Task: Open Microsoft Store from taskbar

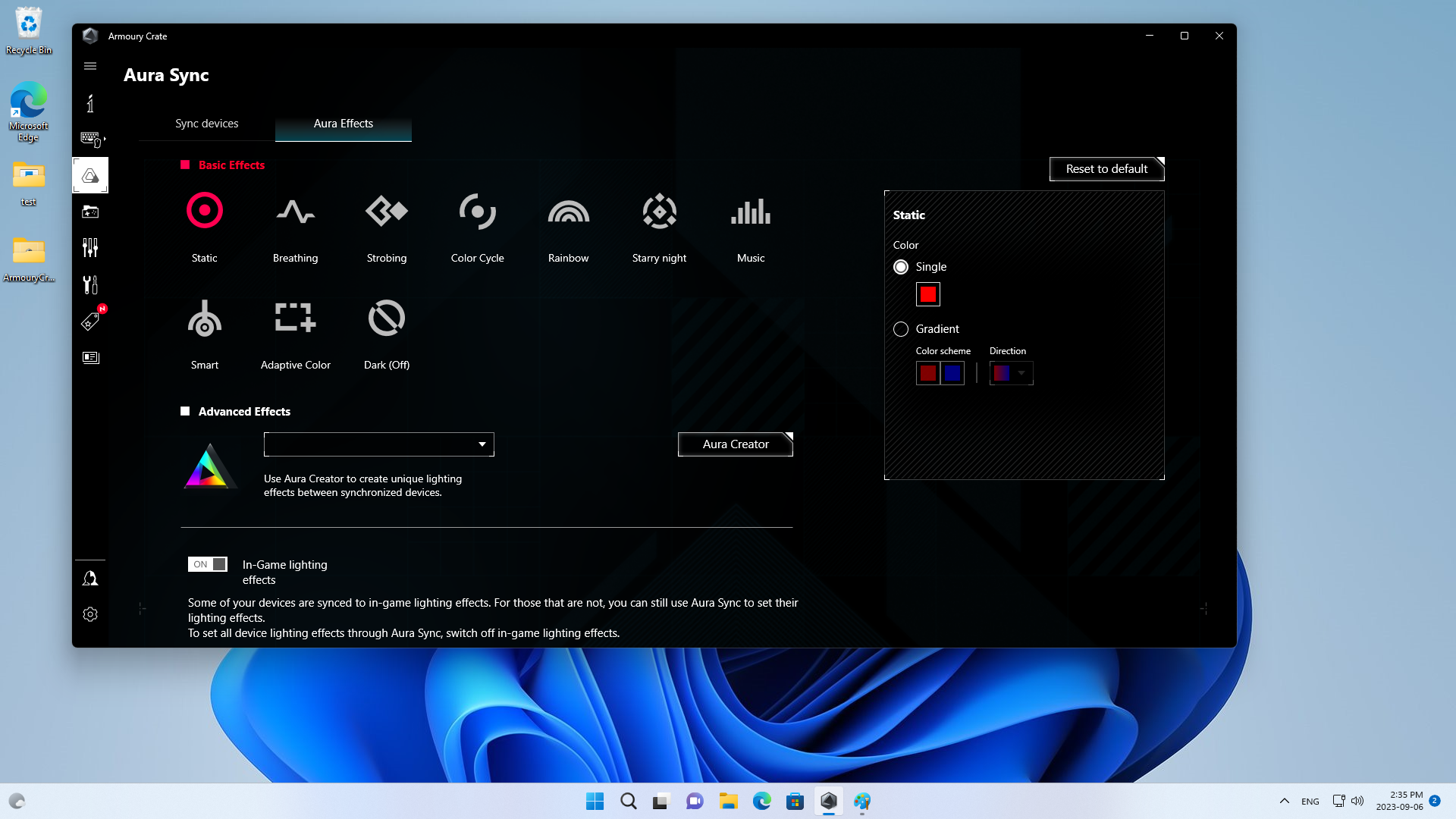Action: (x=795, y=801)
